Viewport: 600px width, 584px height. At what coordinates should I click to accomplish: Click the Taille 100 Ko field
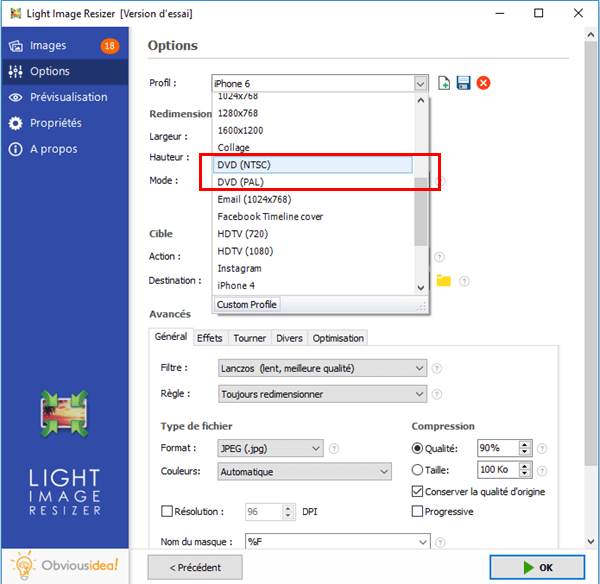click(x=498, y=470)
